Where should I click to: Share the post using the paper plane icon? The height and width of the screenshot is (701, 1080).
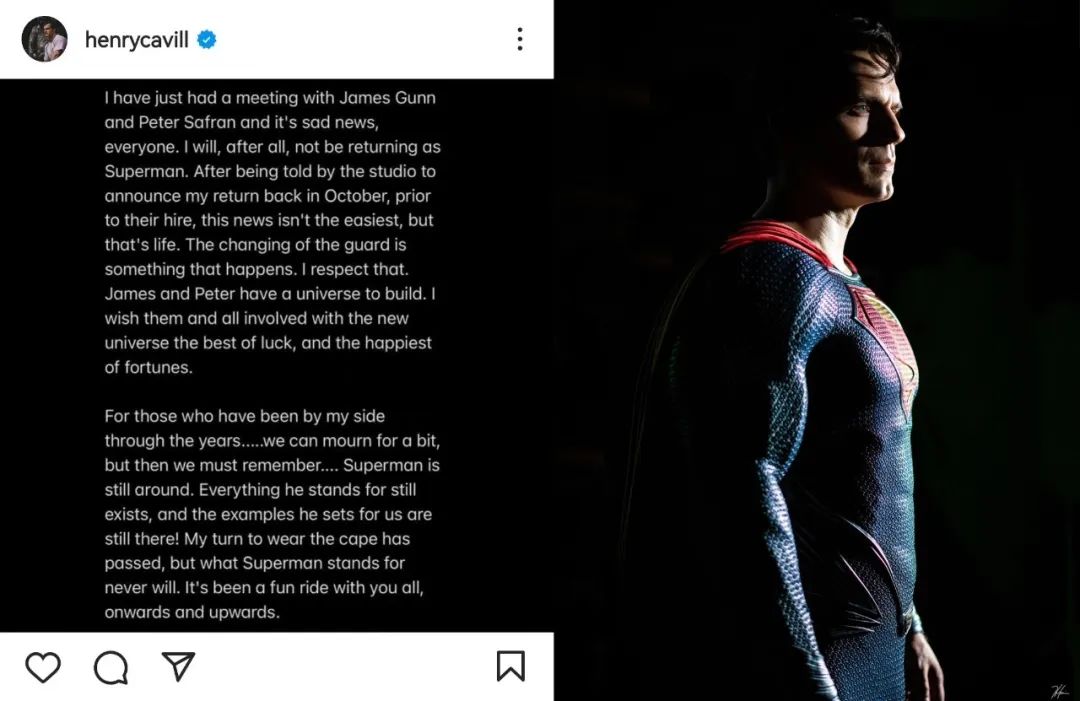pos(178,666)
